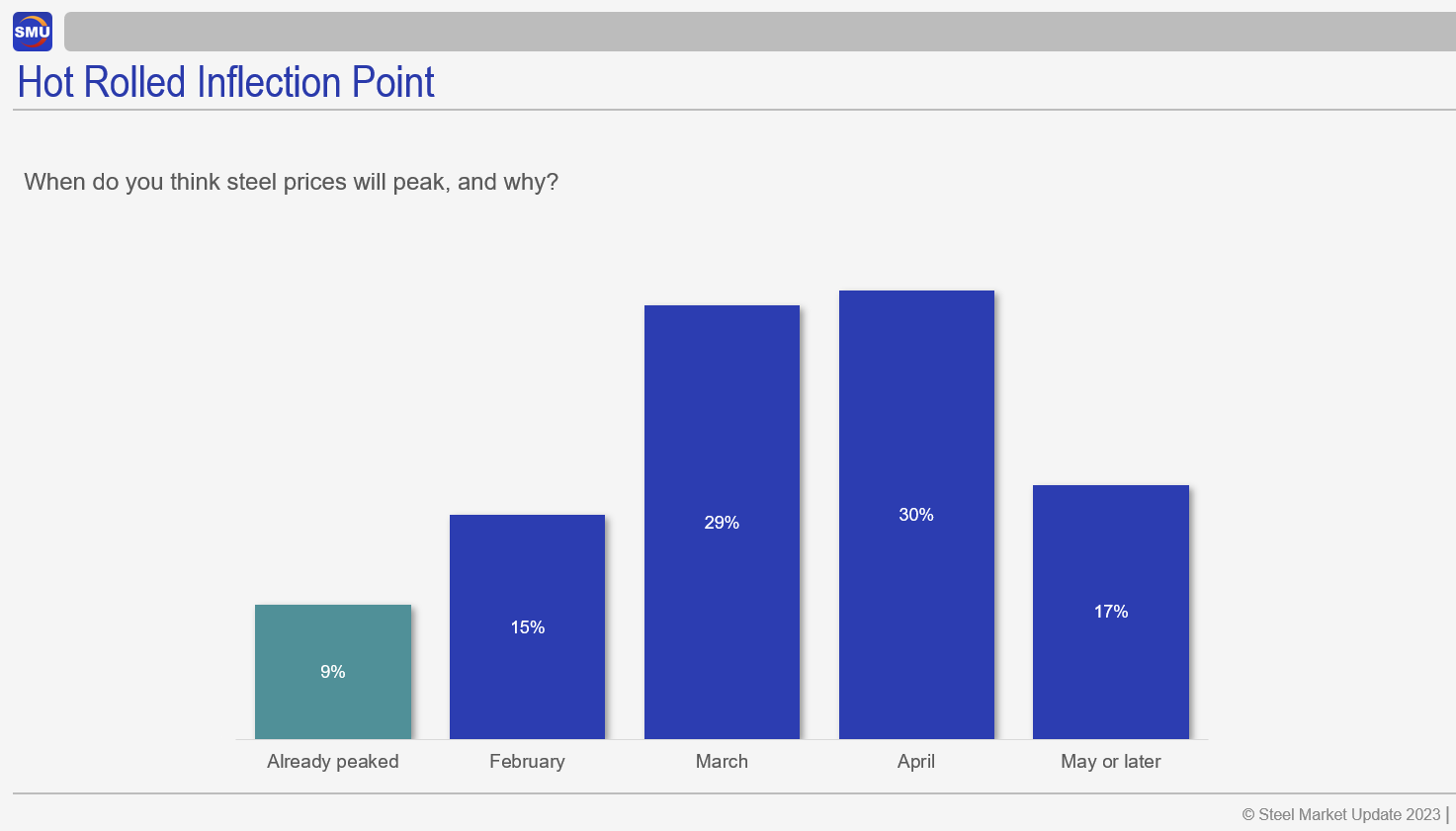
Task: Click the SMU logo icon
Action: (x=33, y=32)
